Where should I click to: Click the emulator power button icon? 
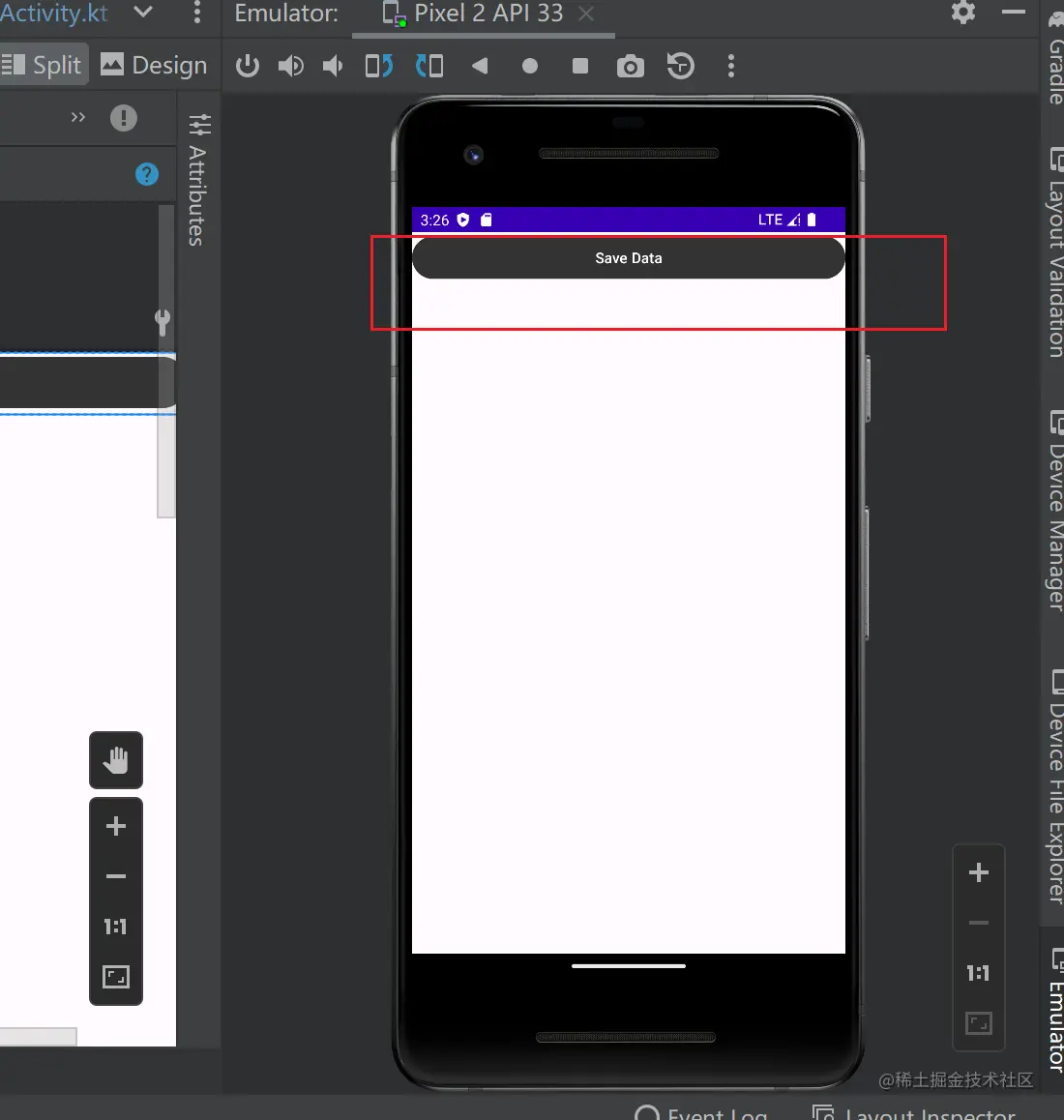tap(248, 66)
